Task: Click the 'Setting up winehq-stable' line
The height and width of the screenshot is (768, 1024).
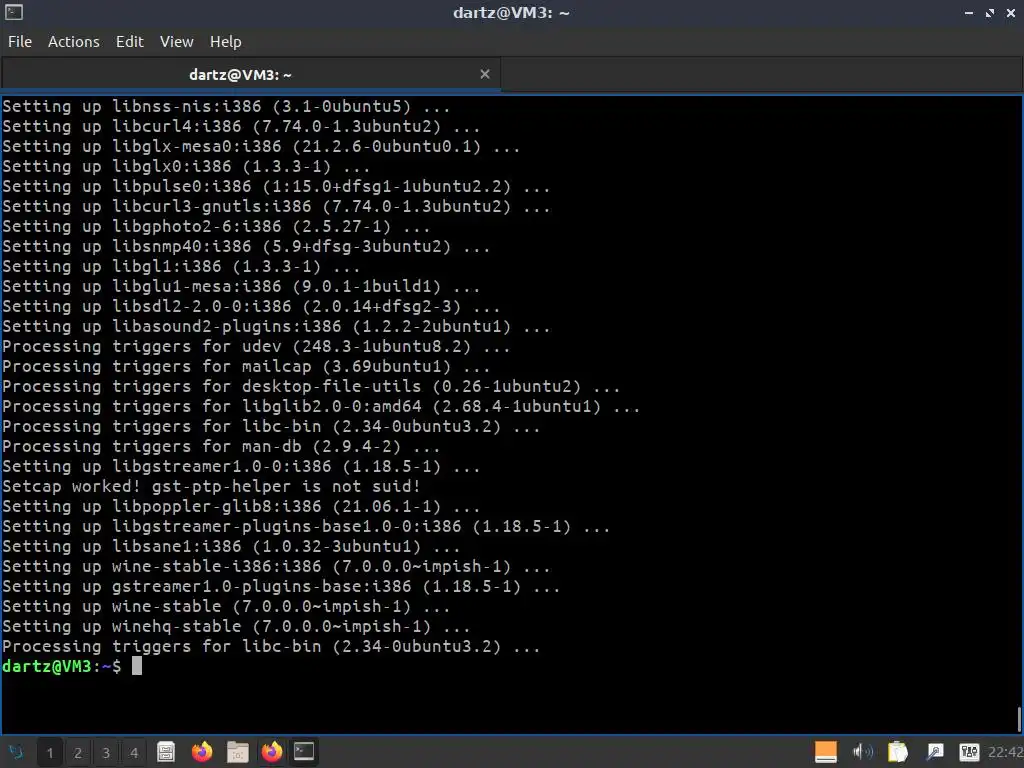Action: tap(236, 626)
